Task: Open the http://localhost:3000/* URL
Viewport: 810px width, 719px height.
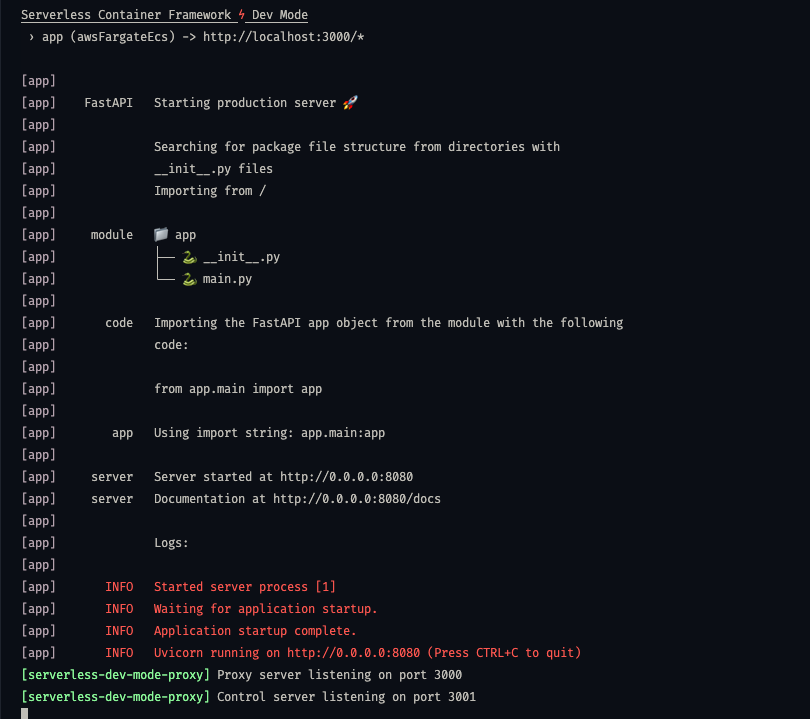Action: [x=283, y=37]
